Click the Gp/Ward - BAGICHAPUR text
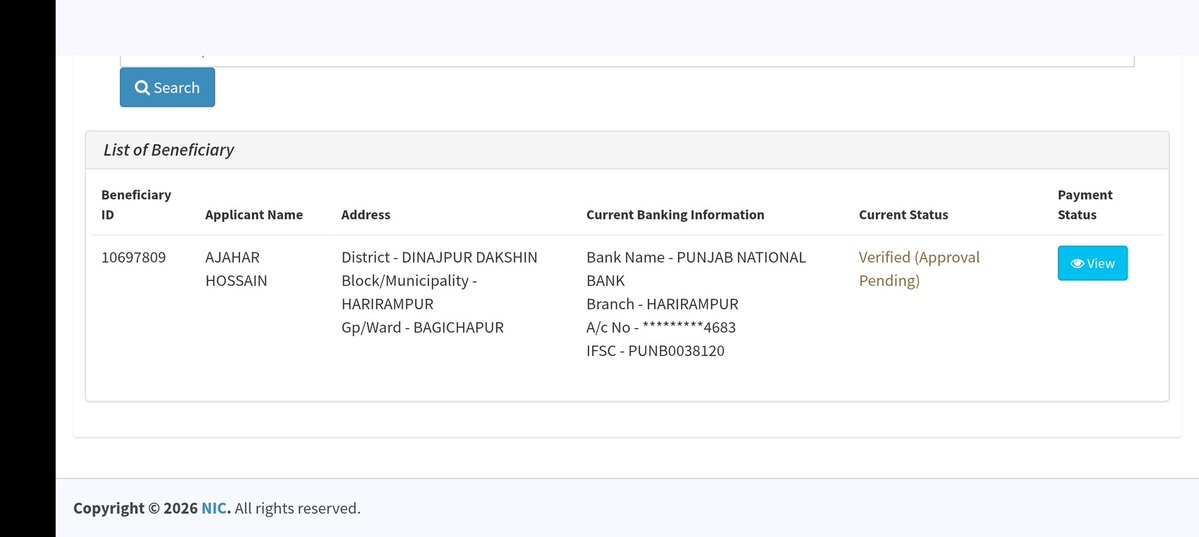The image size is (1199, 537). (422, 327)
